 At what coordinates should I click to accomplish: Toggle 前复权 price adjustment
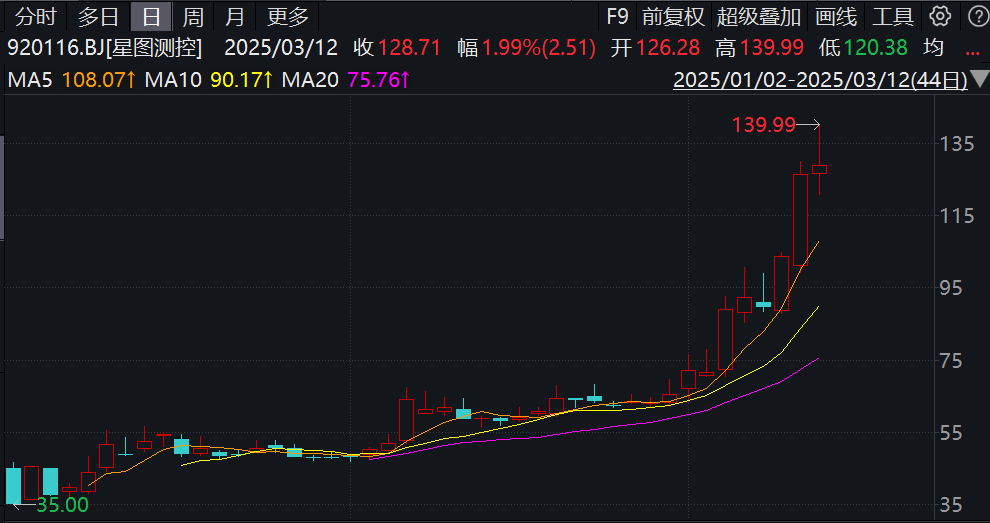point(673,16)
